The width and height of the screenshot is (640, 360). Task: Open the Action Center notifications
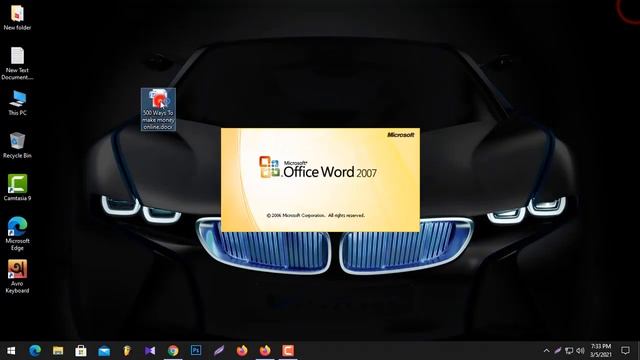[x=625, y=351]
